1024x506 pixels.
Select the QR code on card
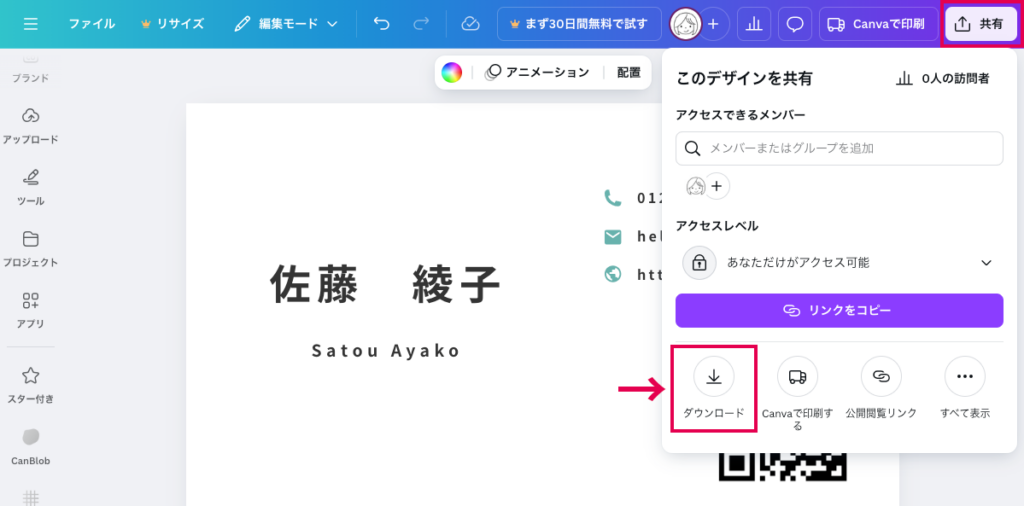point(782,467)
